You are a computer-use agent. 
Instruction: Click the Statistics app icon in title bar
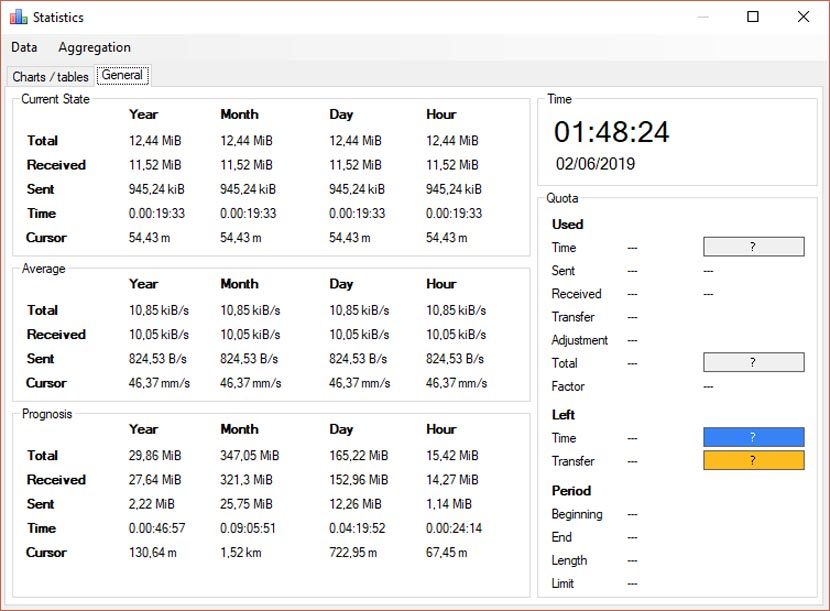tap(19, 17)
